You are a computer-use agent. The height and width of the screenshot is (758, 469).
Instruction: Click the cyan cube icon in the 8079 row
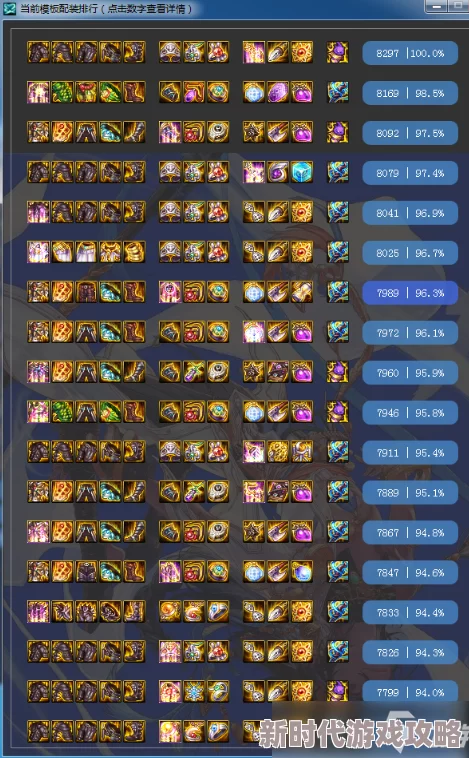coord(302,173)
